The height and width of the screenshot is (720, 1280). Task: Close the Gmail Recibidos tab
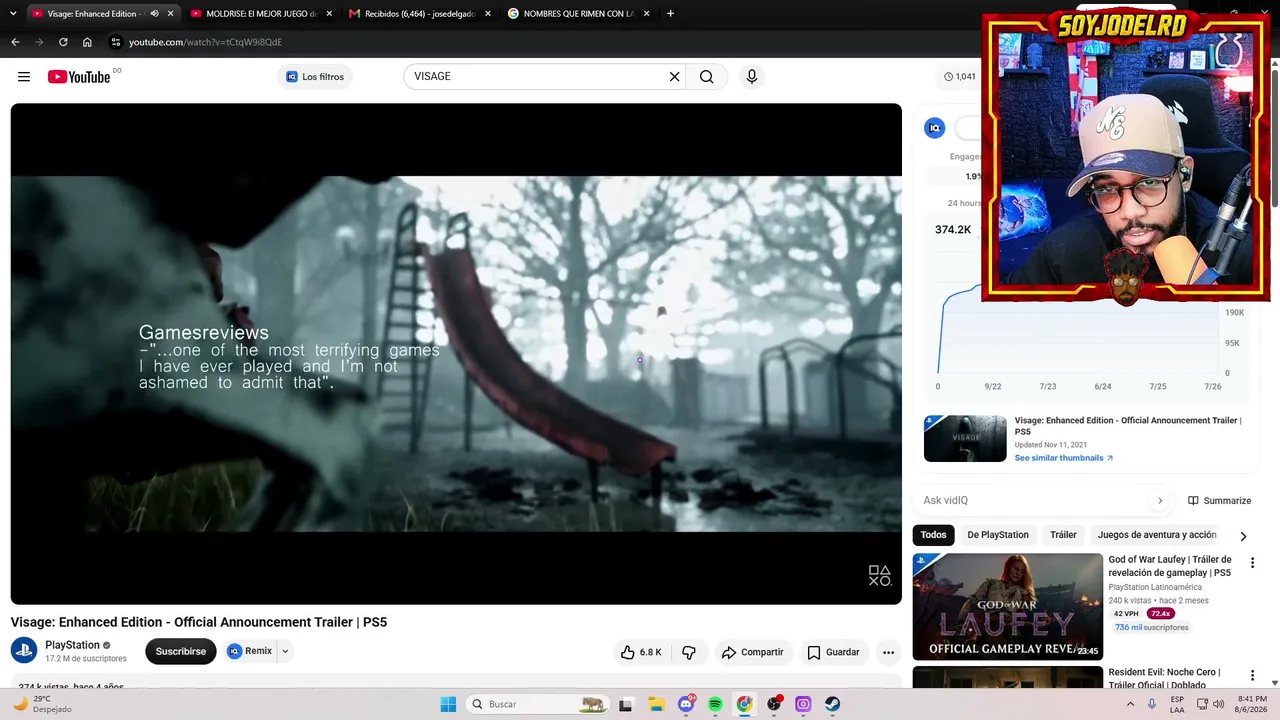point(488,14)
